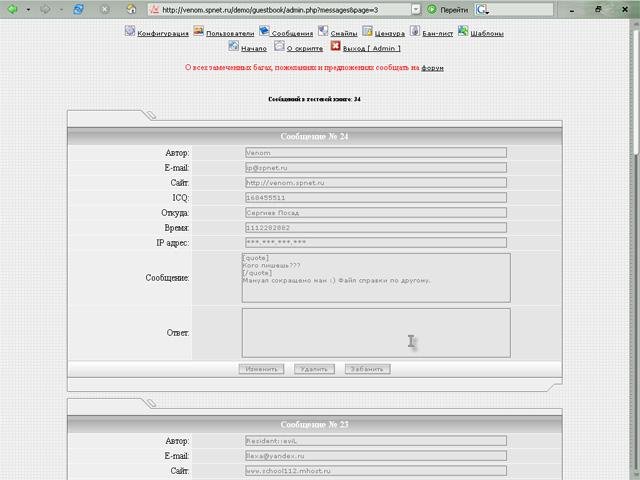Click the browser Stop icon
This screenshot has width=640, height=480.
point(105,9)
